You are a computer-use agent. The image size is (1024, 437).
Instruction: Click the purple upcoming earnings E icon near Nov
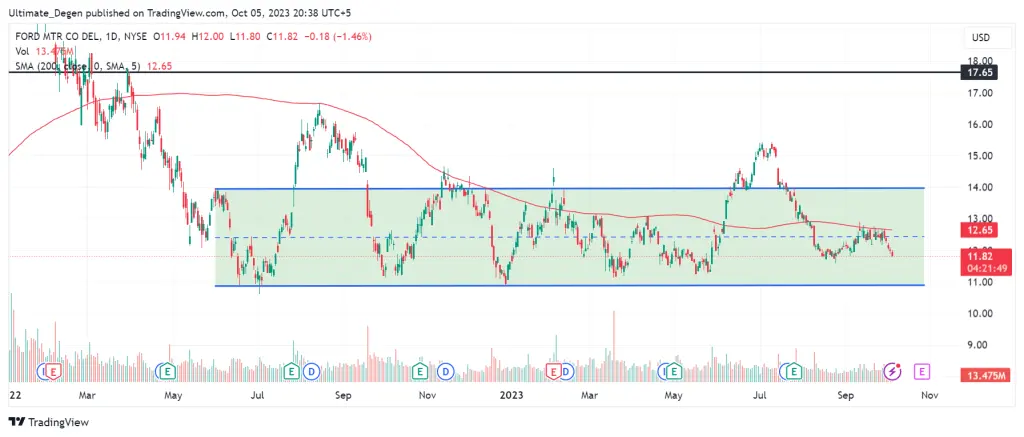click(922, 372)
